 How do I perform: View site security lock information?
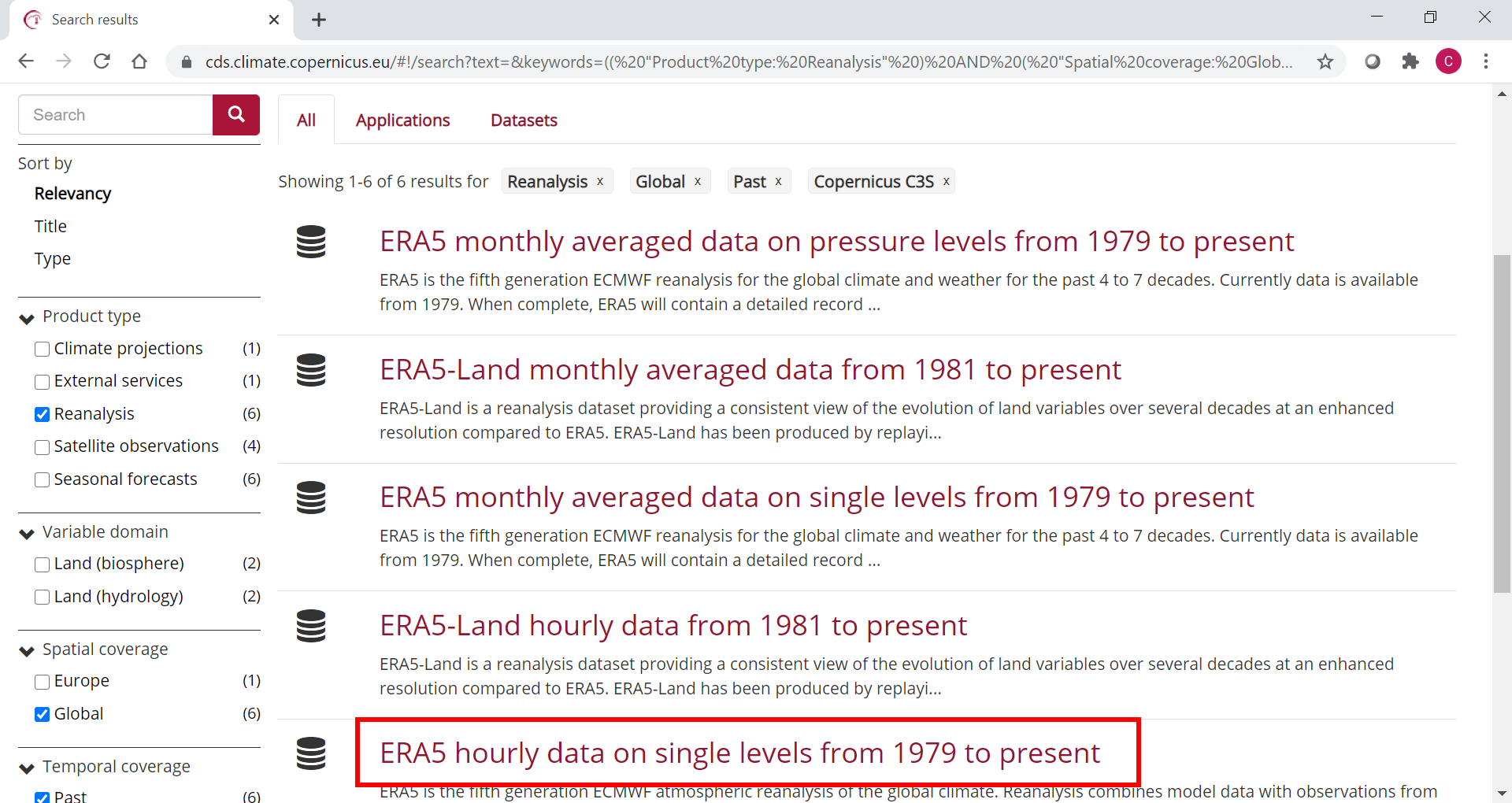coord(187,61)
